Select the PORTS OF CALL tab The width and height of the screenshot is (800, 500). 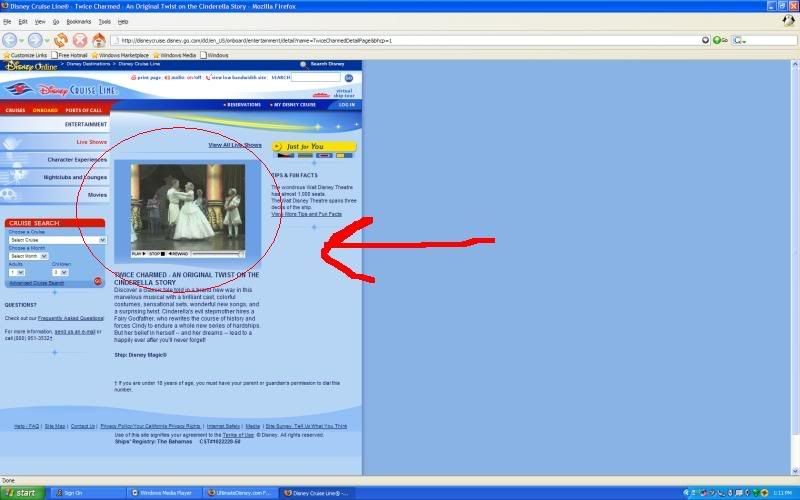[x=84, y=110]
